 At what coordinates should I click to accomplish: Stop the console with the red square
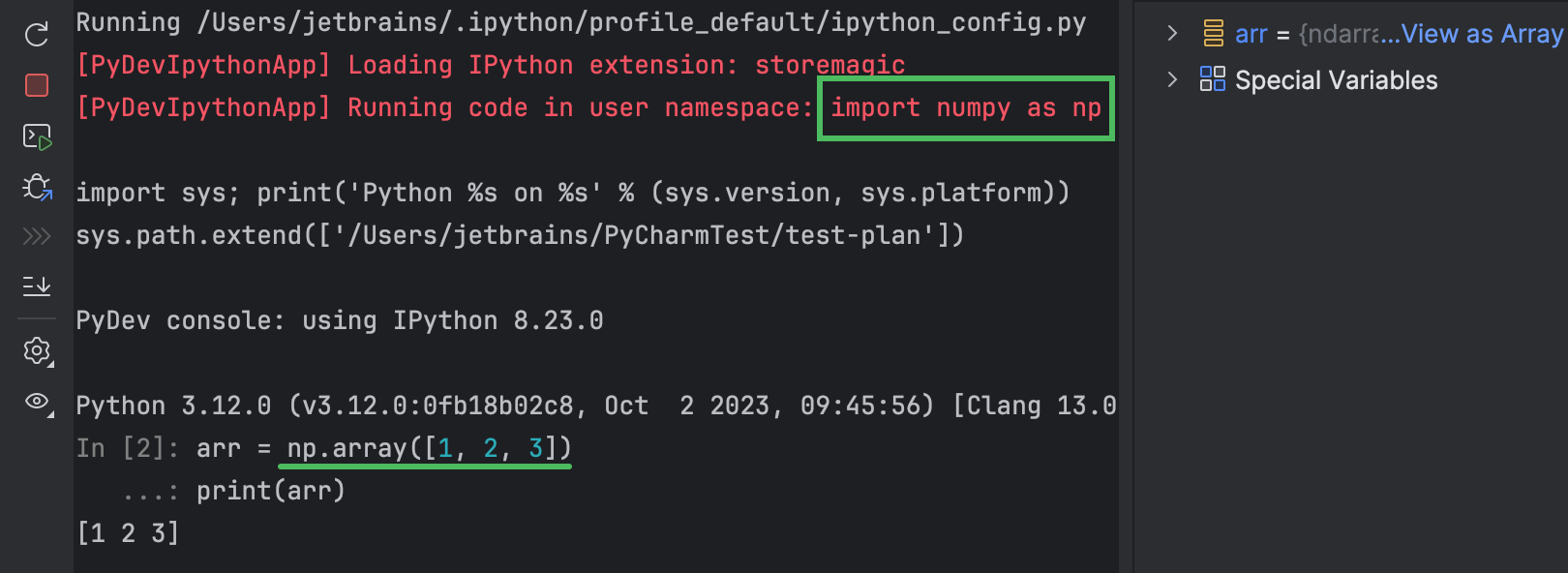tap(37, 86)
